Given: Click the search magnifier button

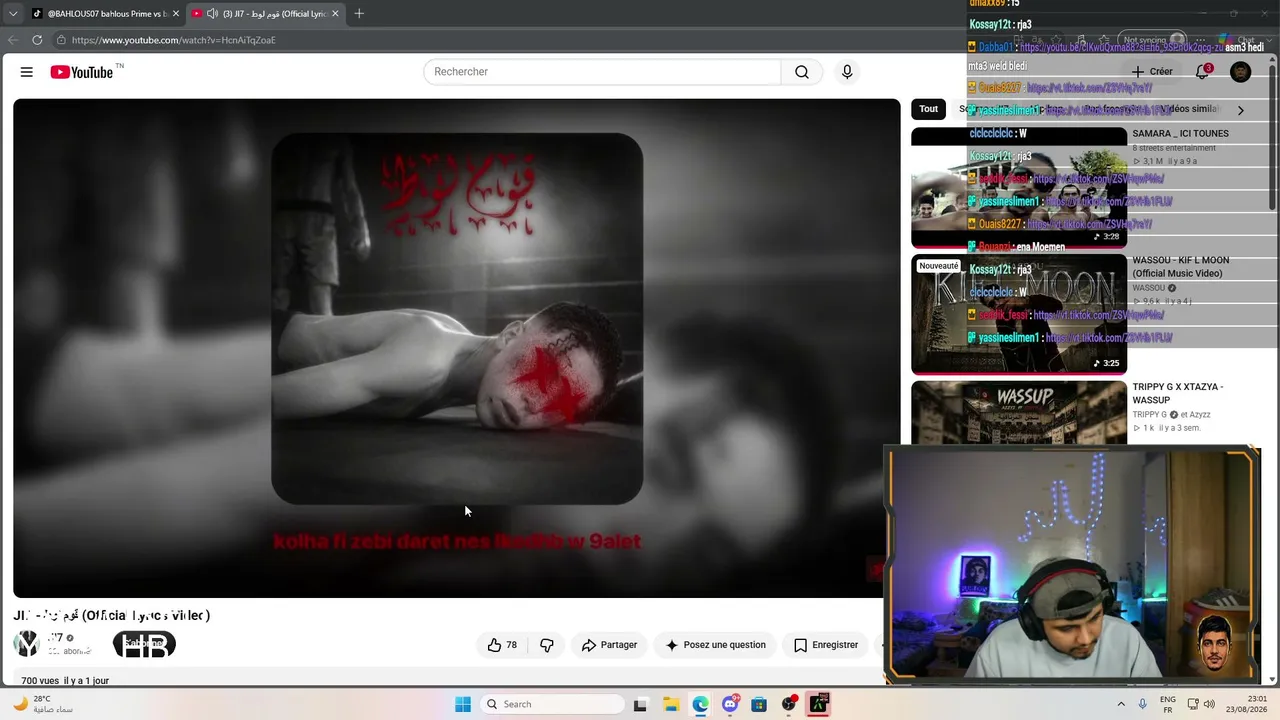Looking at the screenshot, I should pyautogui.click(x=802, y=72).
